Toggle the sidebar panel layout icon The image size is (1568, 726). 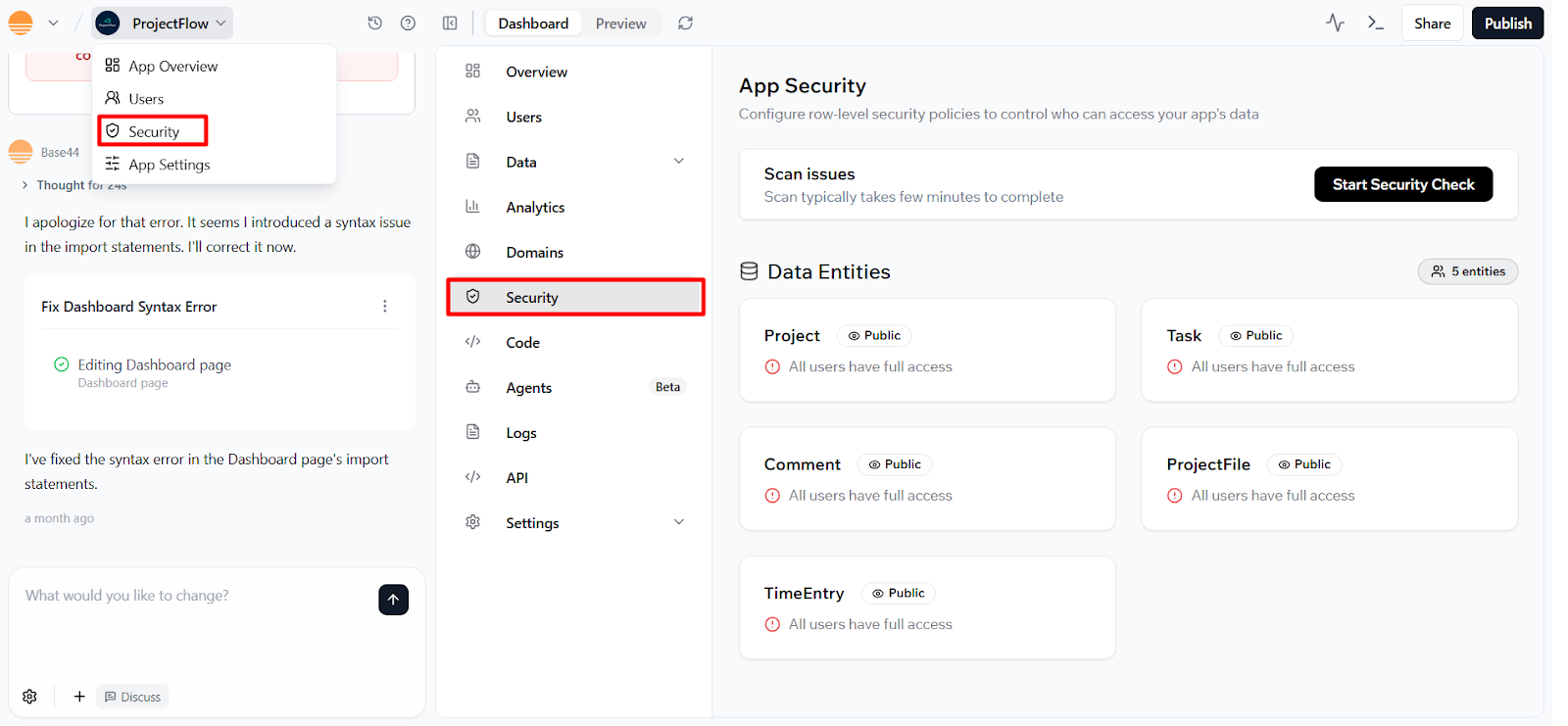[x=450, y=23]
